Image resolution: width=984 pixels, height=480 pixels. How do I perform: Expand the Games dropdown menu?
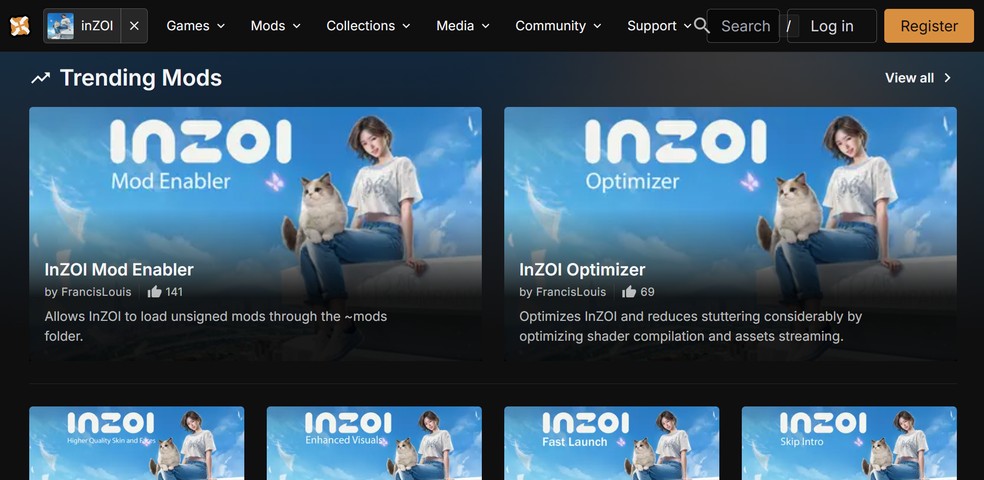pos(195,26)
